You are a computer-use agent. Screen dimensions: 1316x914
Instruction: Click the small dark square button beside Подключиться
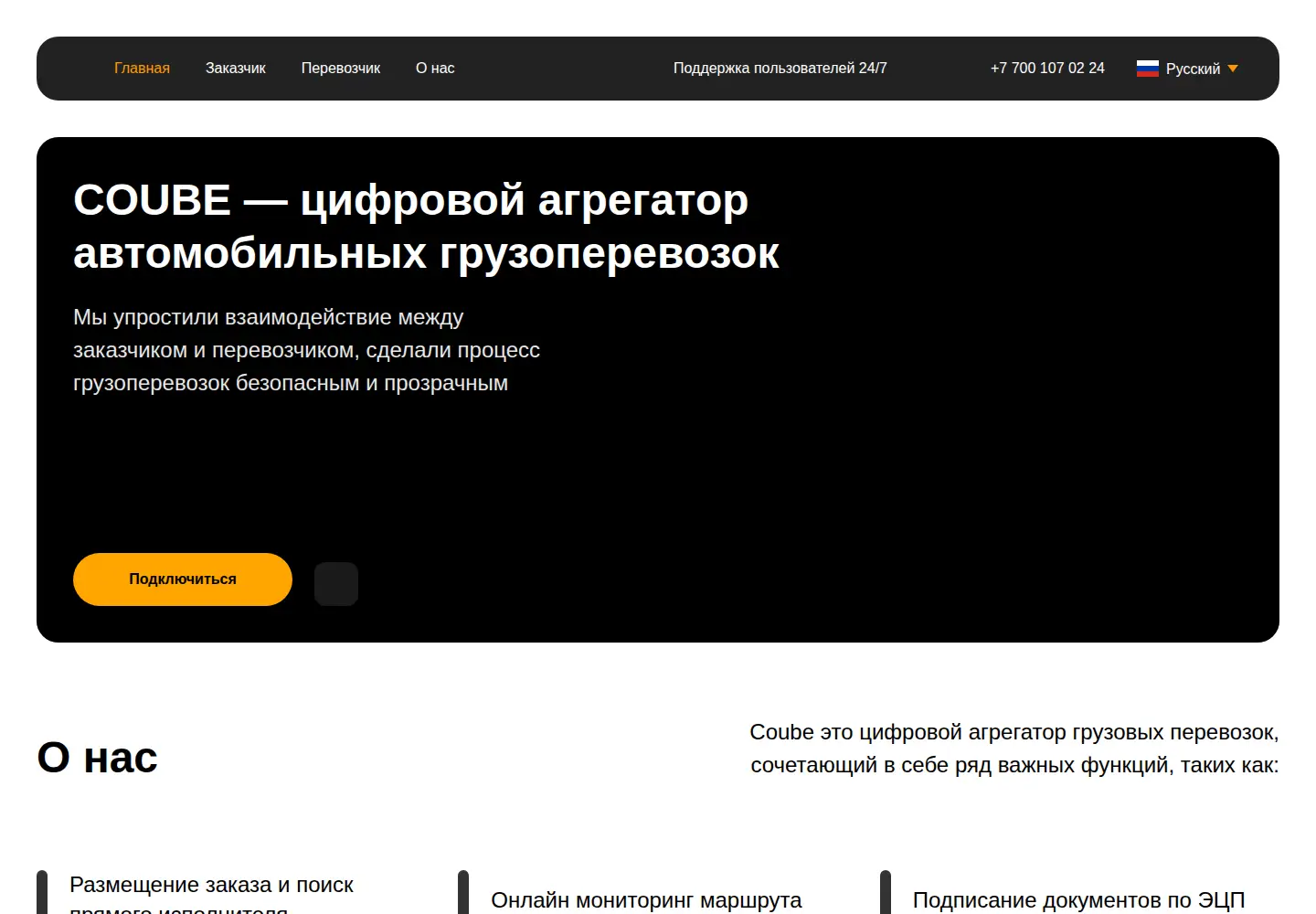click(x=336, y=583)
